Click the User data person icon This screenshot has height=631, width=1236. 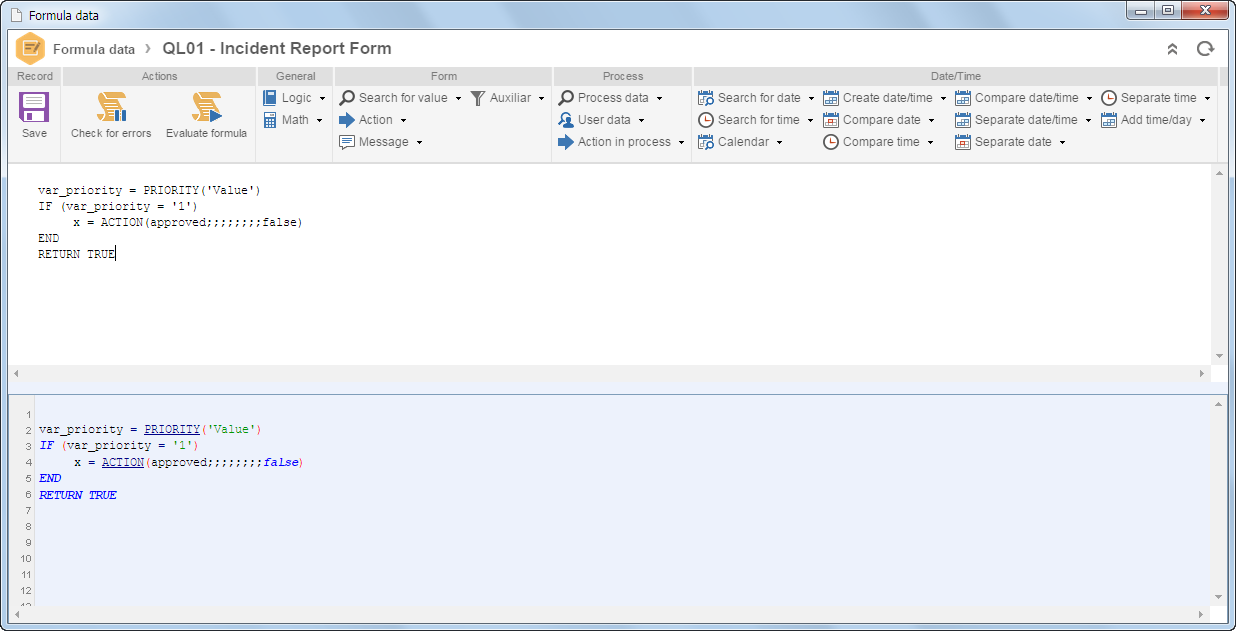tap(566, 120)
